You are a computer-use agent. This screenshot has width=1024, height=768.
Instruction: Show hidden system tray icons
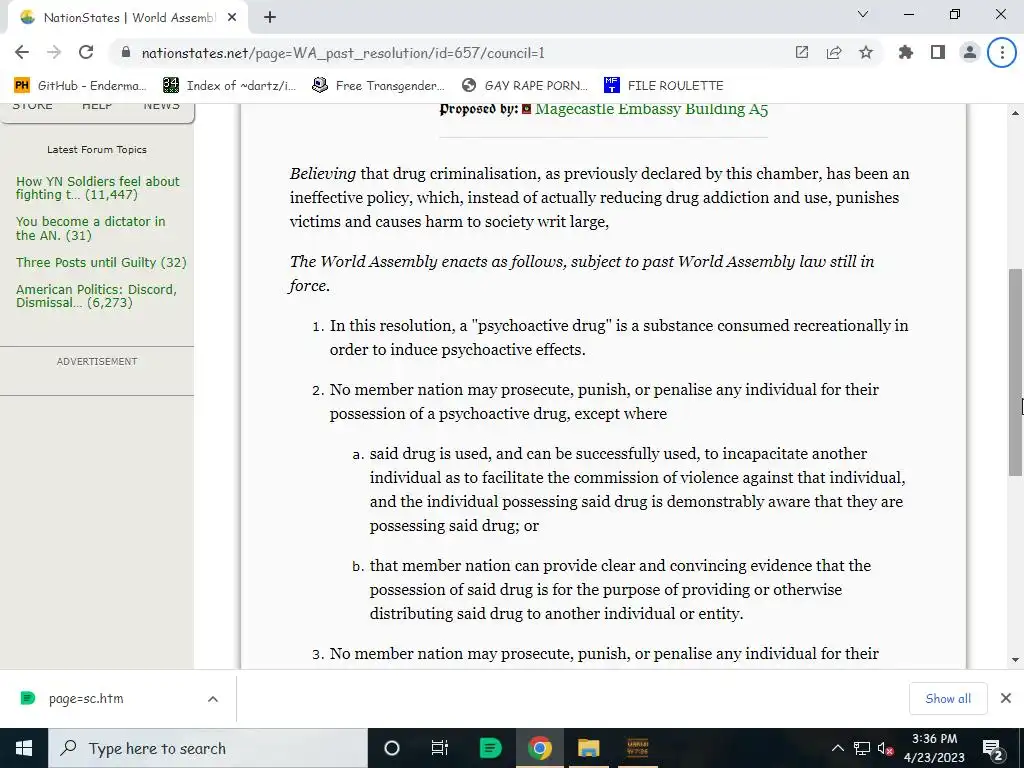(838, 748)
